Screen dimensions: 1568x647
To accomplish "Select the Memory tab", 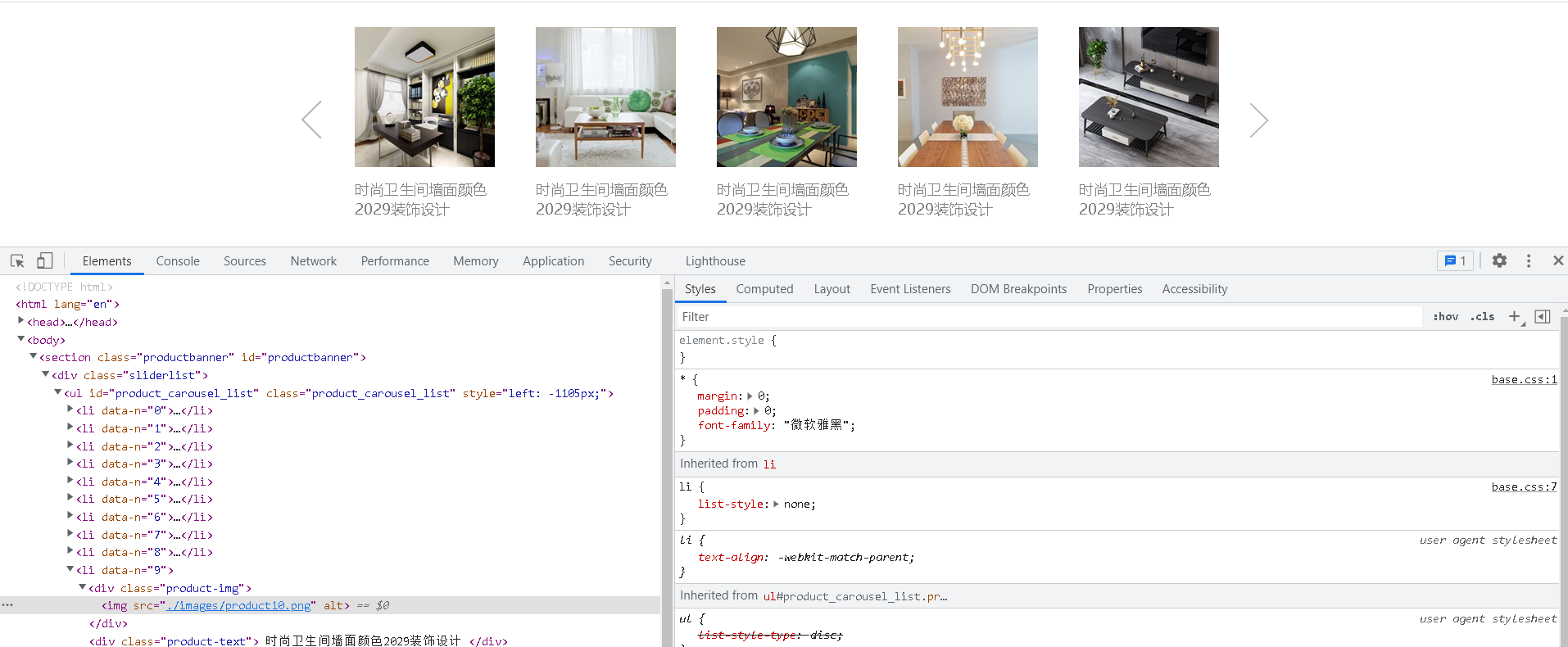I will (476, 261).
